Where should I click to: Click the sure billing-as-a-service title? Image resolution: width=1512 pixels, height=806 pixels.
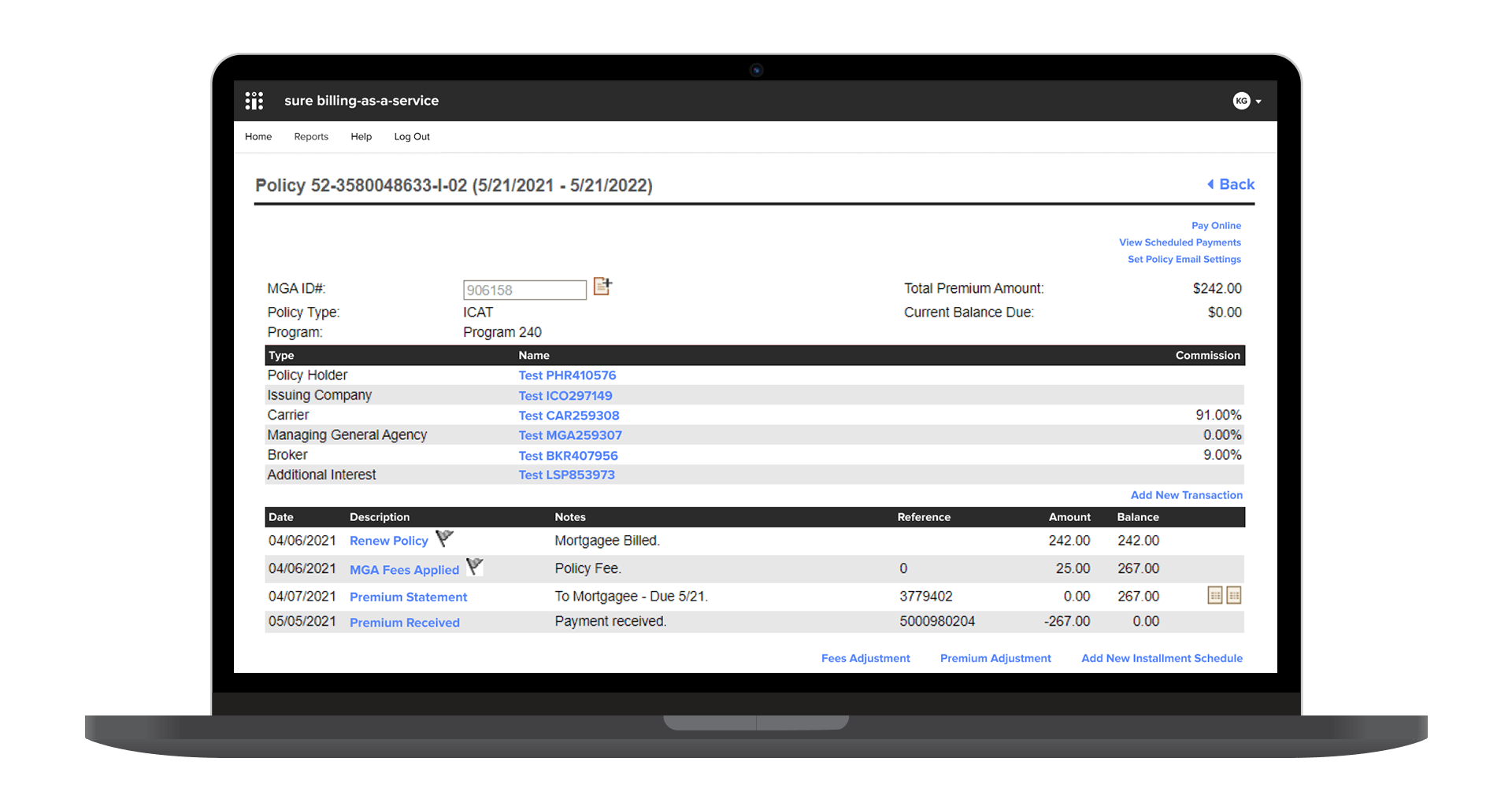point(361,101)
